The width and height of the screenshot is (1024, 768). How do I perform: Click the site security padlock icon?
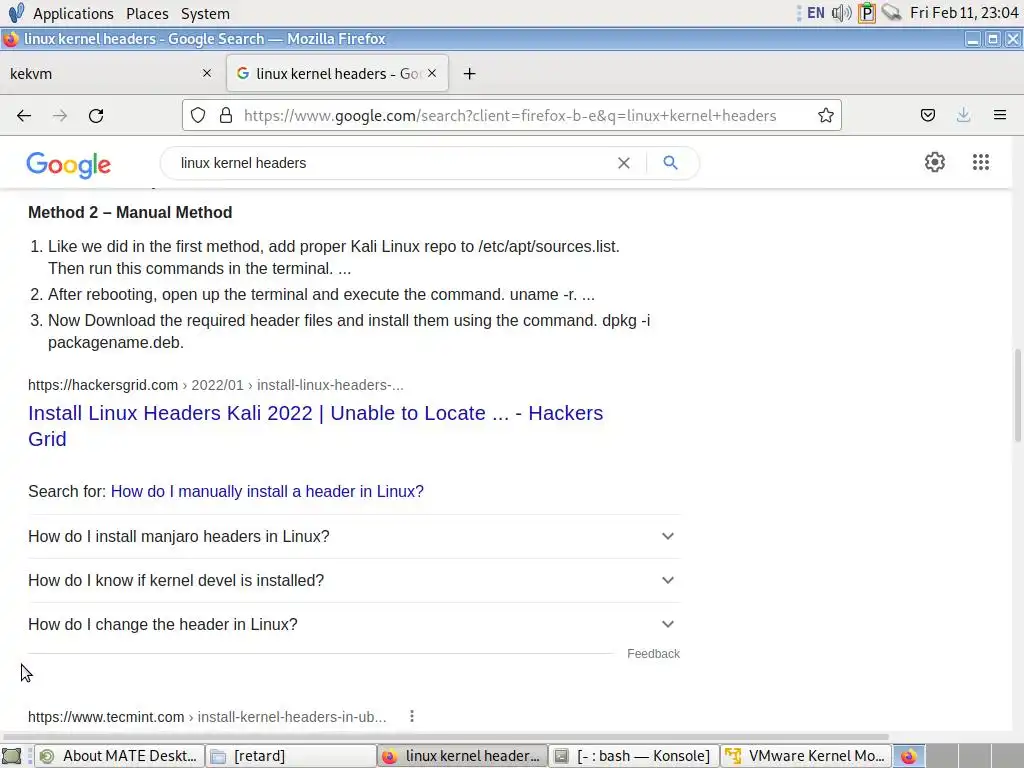coord(226,116)
